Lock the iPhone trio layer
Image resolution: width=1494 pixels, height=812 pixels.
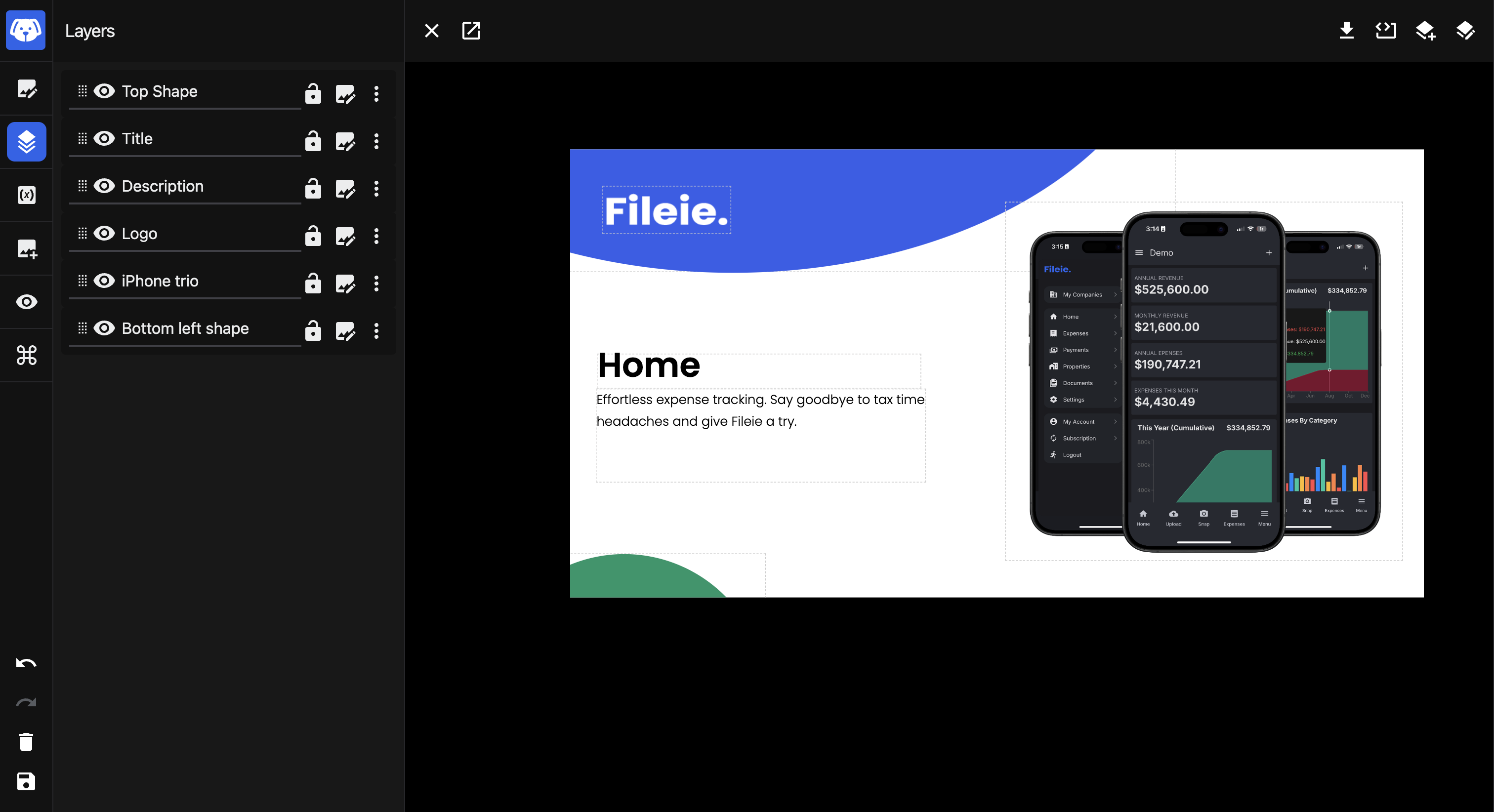(313, 283)
